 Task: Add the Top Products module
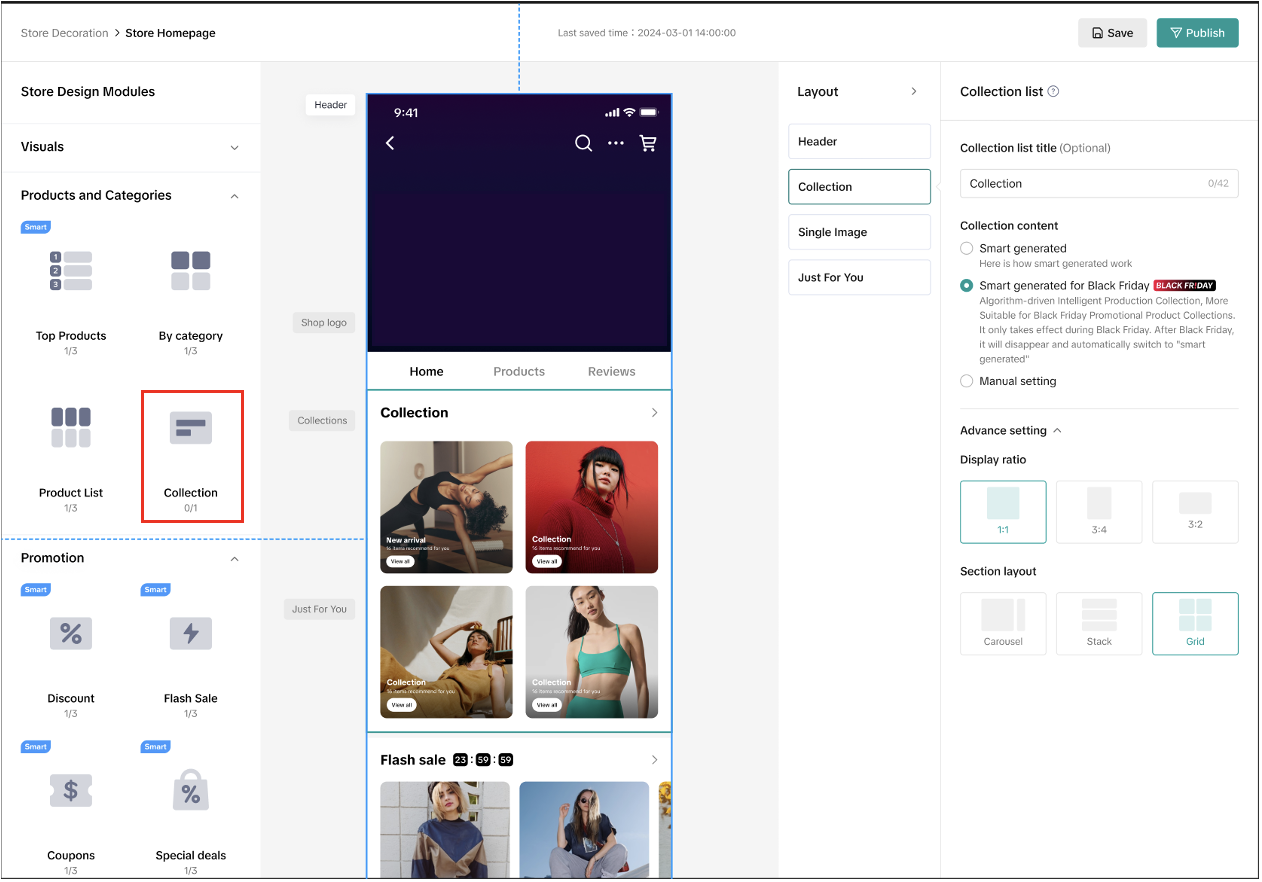[71, 271]
